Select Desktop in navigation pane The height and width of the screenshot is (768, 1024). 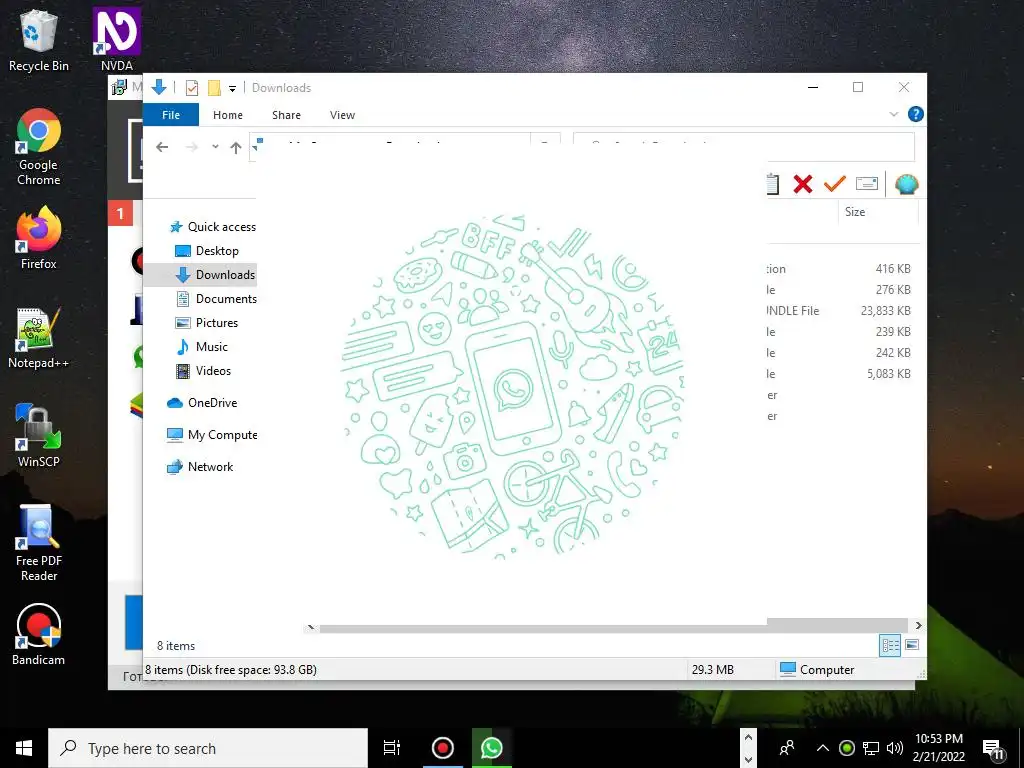(x=208, y=251)
